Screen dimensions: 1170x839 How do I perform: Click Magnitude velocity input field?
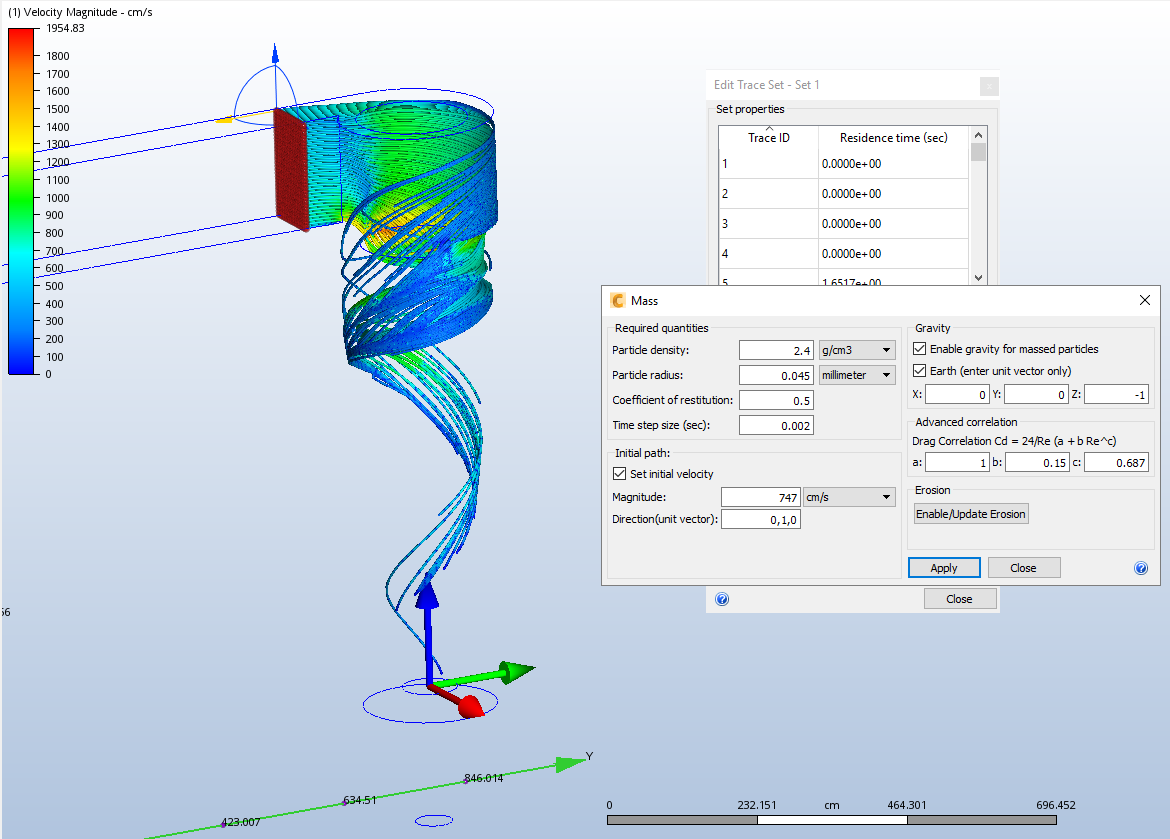(x=760, y=497)
